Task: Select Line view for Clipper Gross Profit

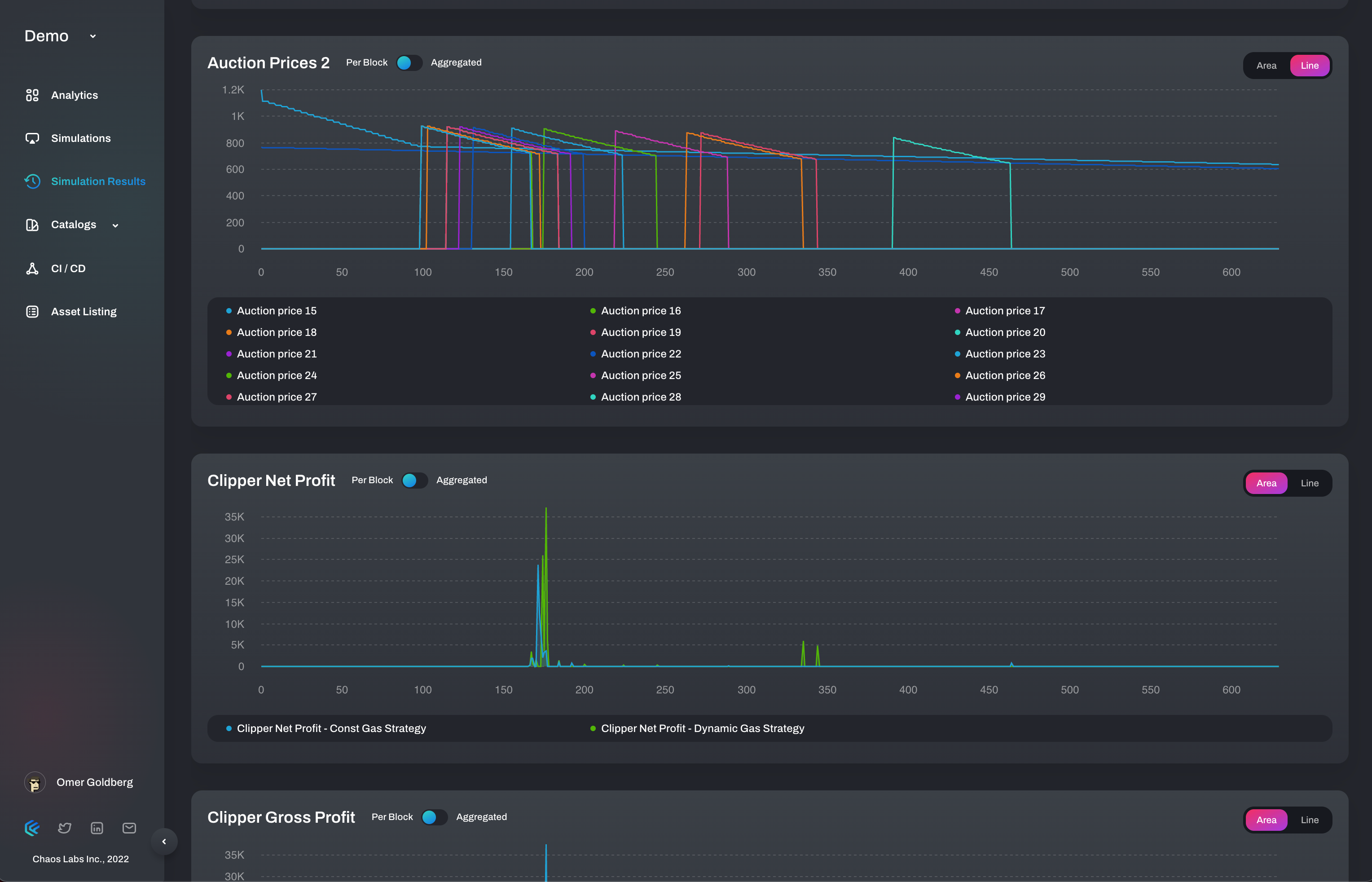Action: 1309,820
